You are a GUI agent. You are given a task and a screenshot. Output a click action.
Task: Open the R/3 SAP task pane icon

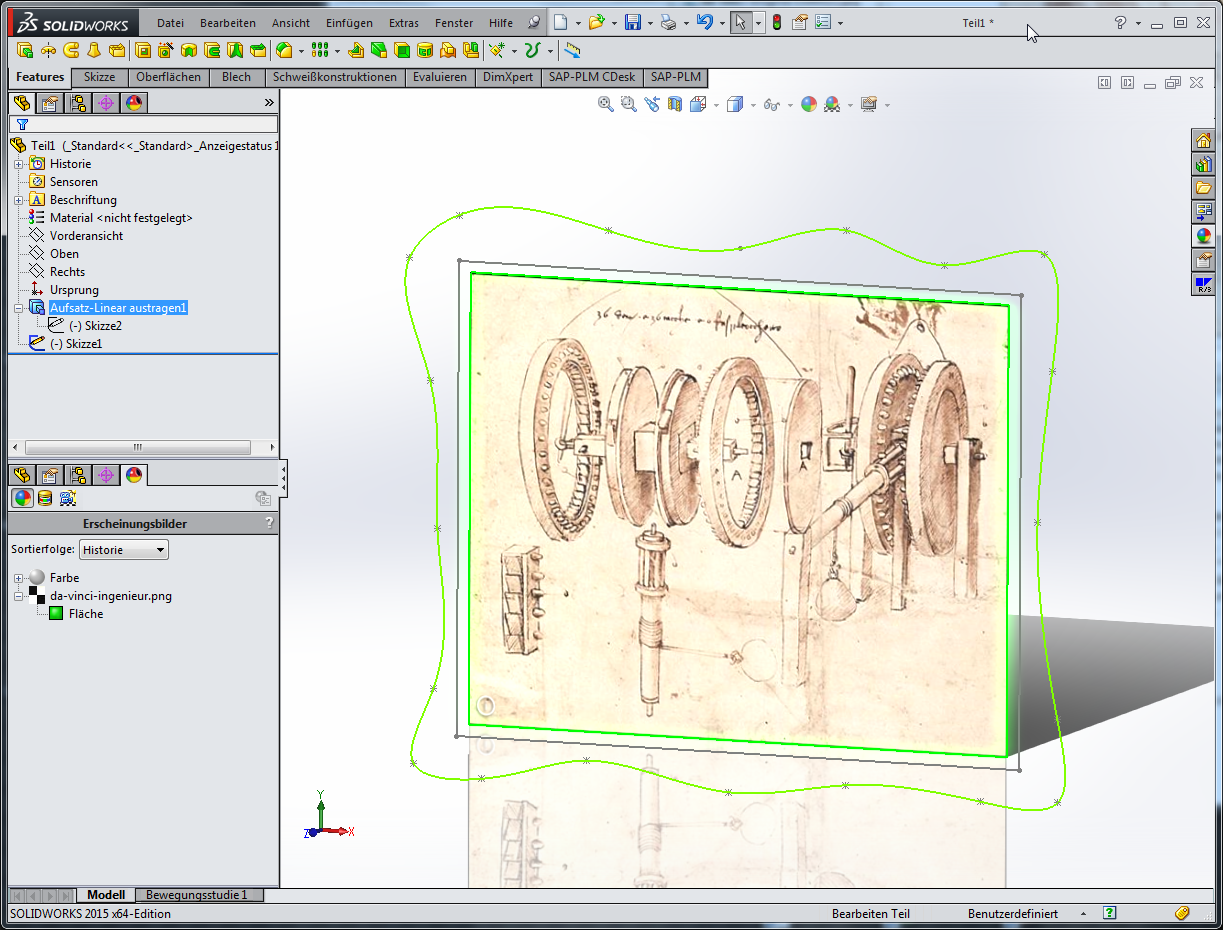1203,285
